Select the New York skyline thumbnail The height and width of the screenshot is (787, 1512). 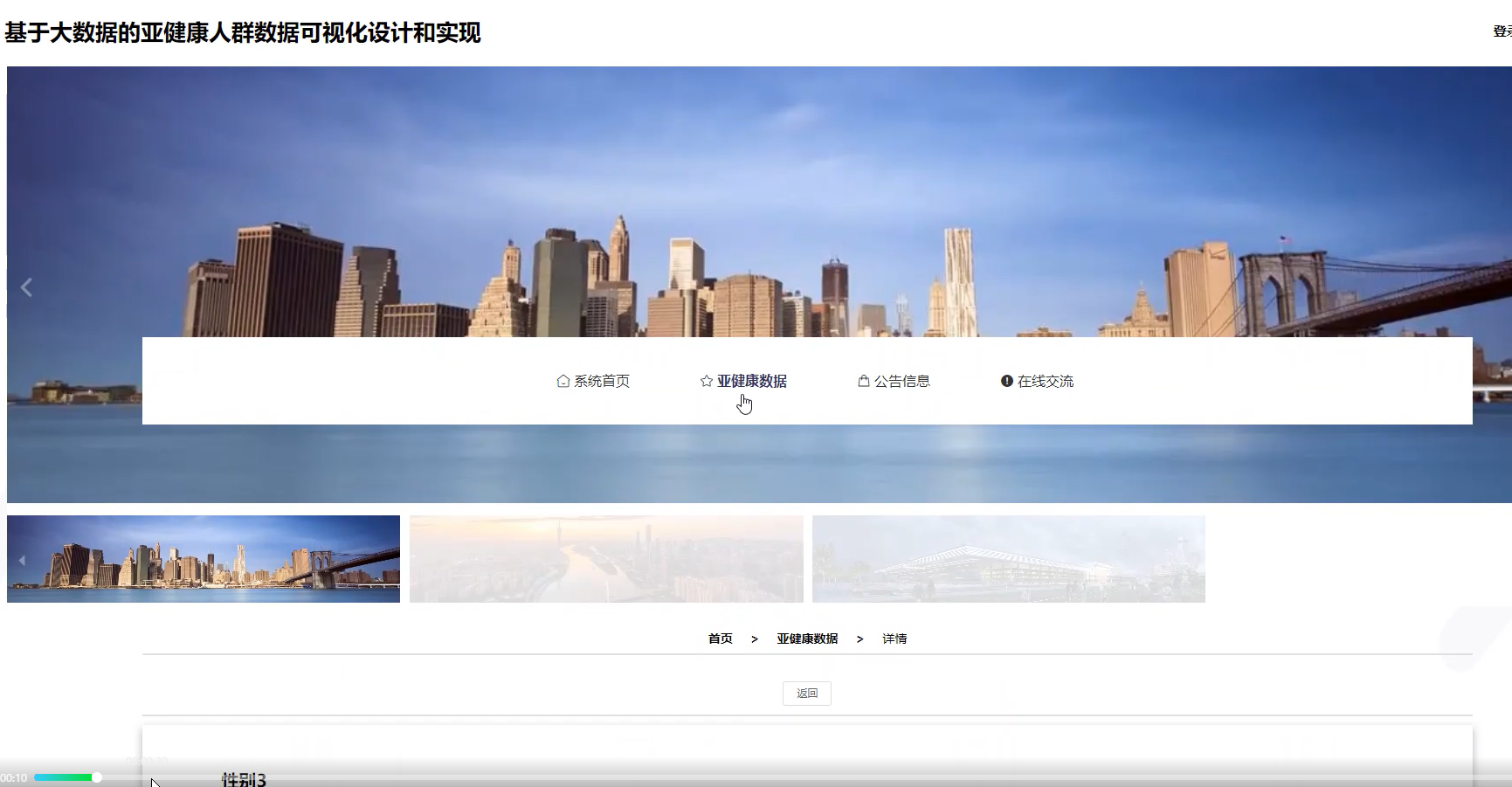coord(204,559)
